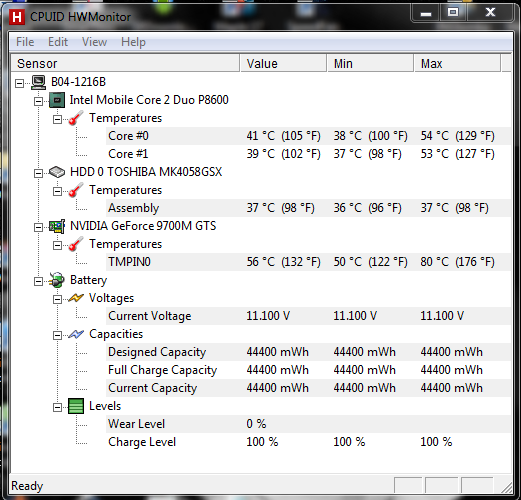Collapse the Battery tree node

[39, 281]
